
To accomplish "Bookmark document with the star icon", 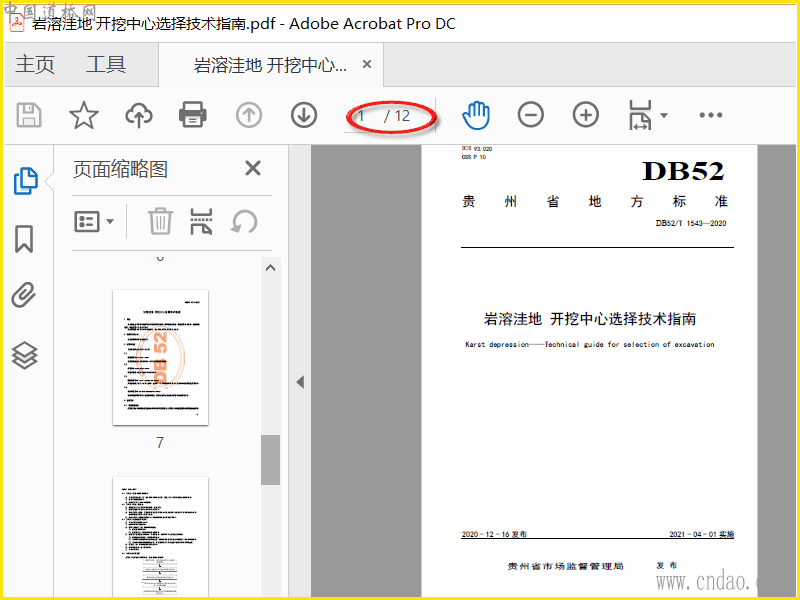I will click(84, 115).
